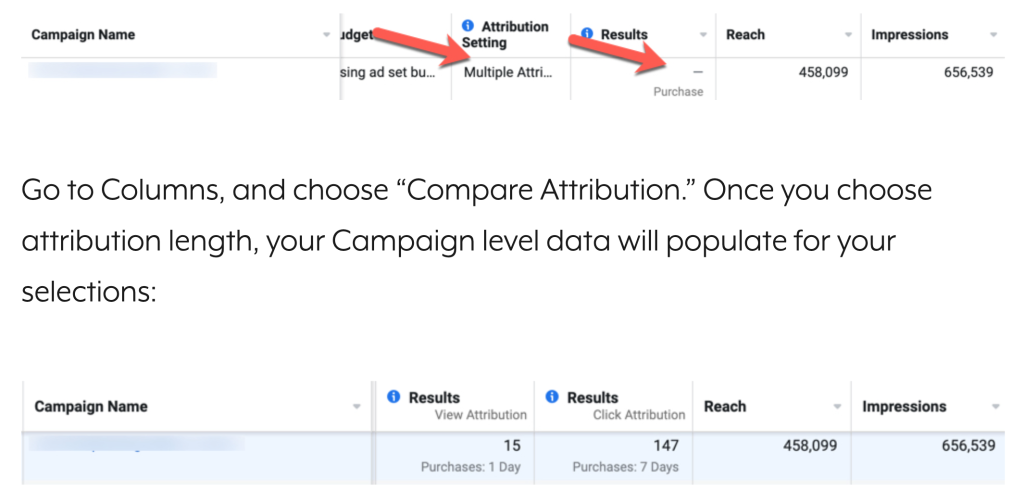Click the Using ad set budget cell
The image size is (1024, 500).
[388, 72]
